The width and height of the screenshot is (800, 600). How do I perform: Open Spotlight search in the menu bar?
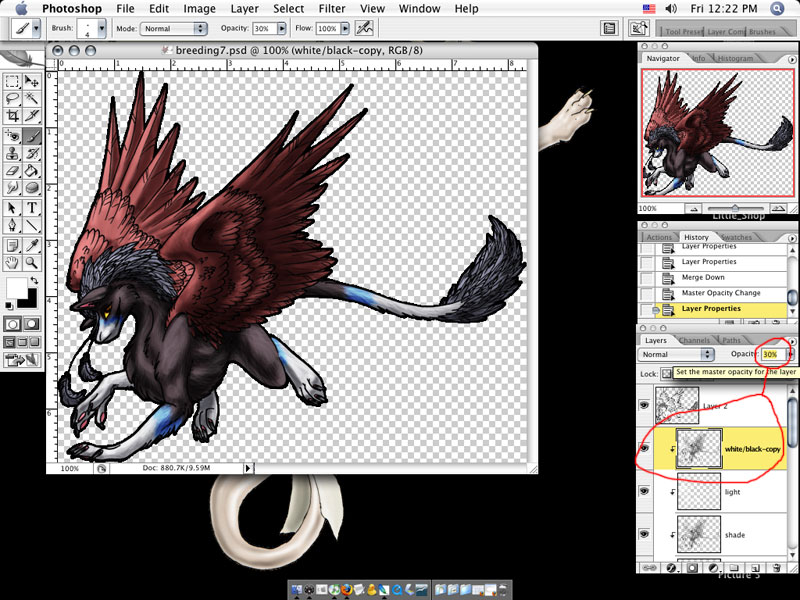pos(777,8)
